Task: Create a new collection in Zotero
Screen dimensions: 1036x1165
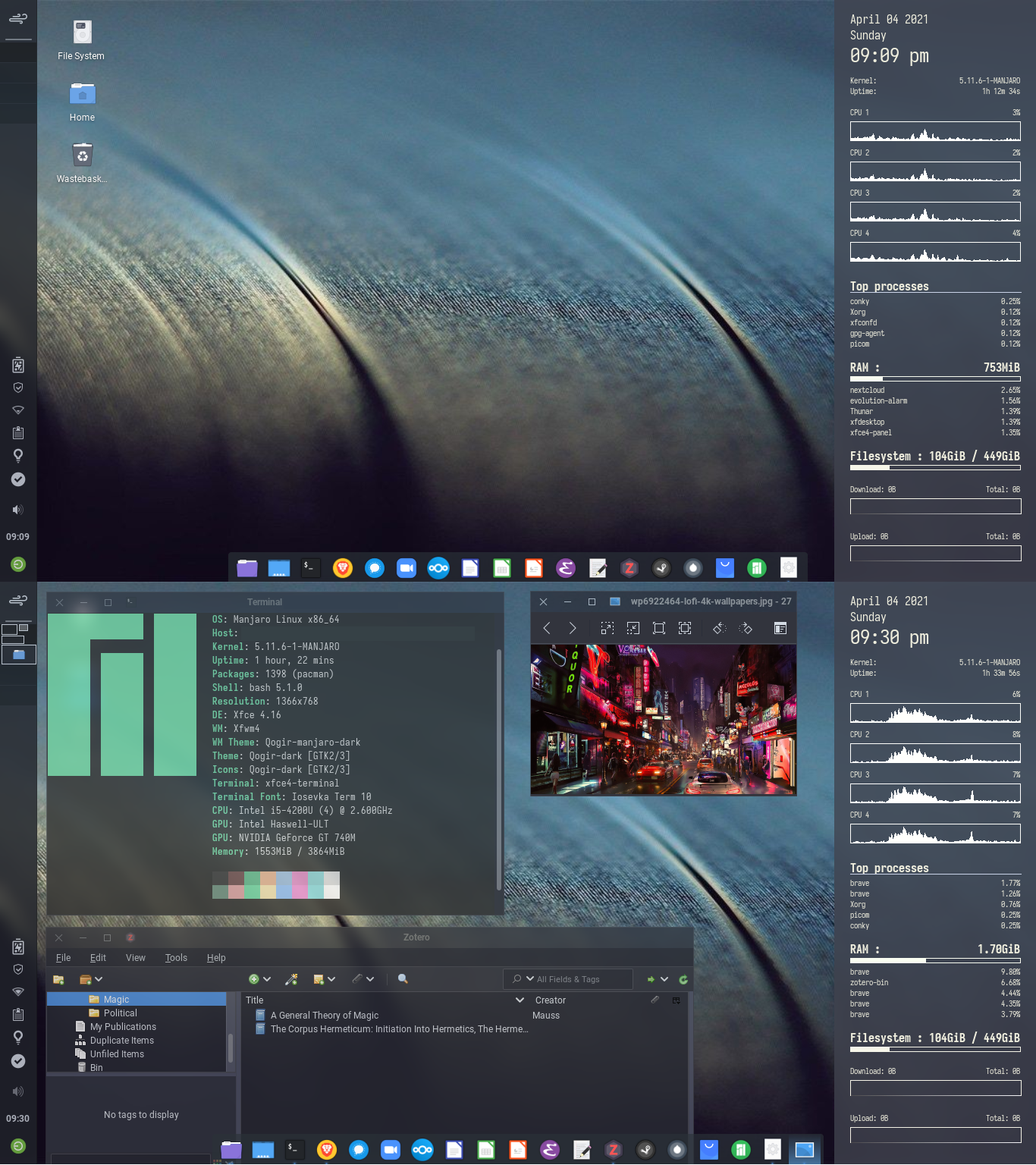Action: [58, 979]
